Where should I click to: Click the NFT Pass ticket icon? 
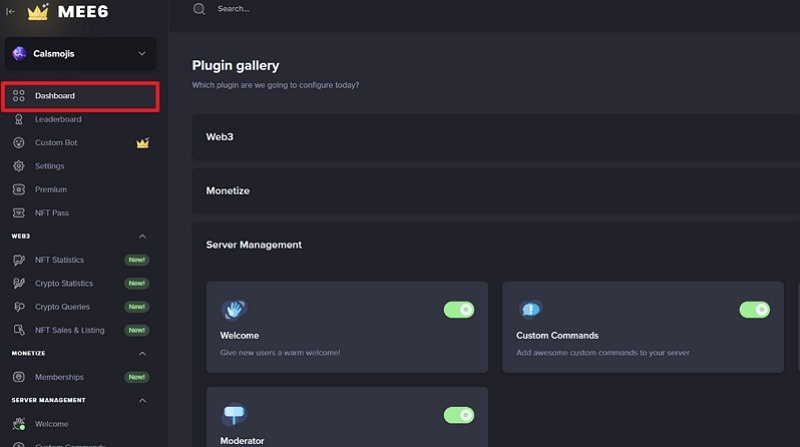(19, 213)
